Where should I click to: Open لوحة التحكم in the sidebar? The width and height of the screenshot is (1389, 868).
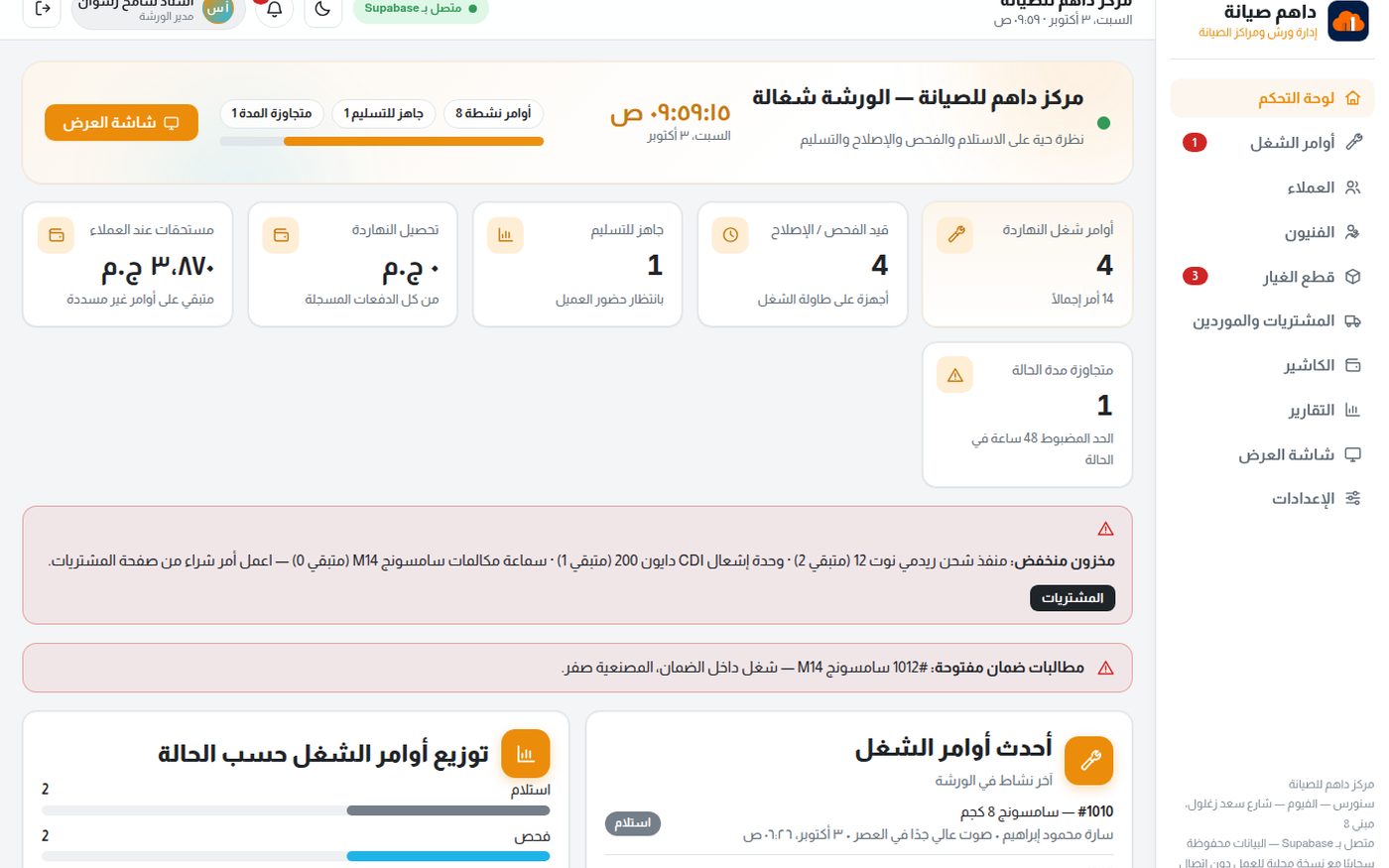click(1273, 98)
